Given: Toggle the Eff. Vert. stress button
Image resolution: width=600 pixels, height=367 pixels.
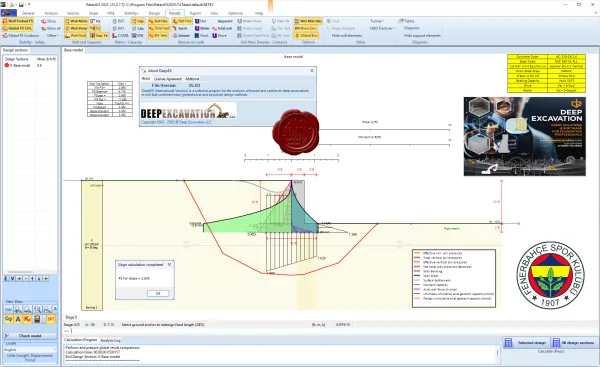Looking at the screenshot, I should click(x=158, y=36).
